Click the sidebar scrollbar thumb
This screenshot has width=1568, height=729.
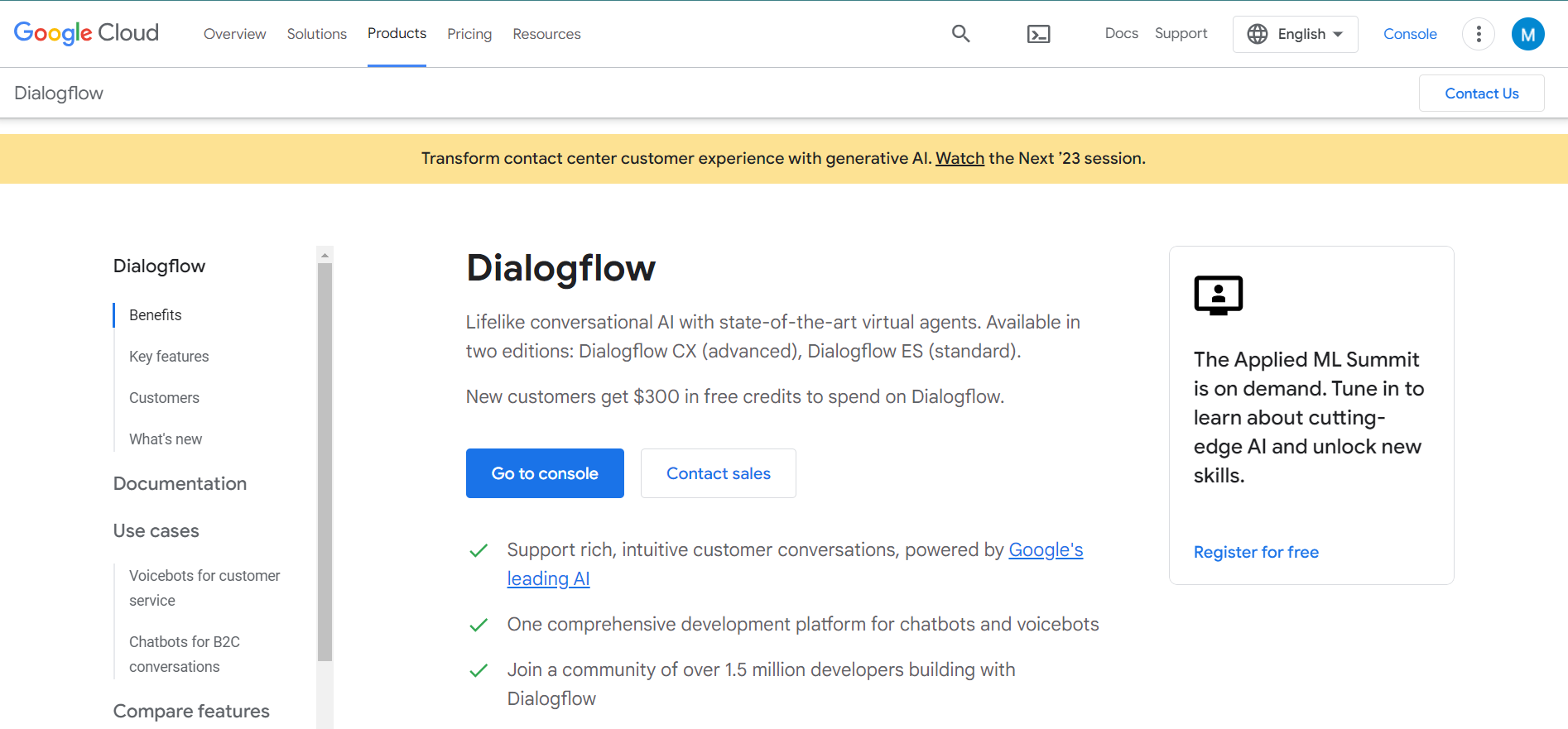pos(325,462)
